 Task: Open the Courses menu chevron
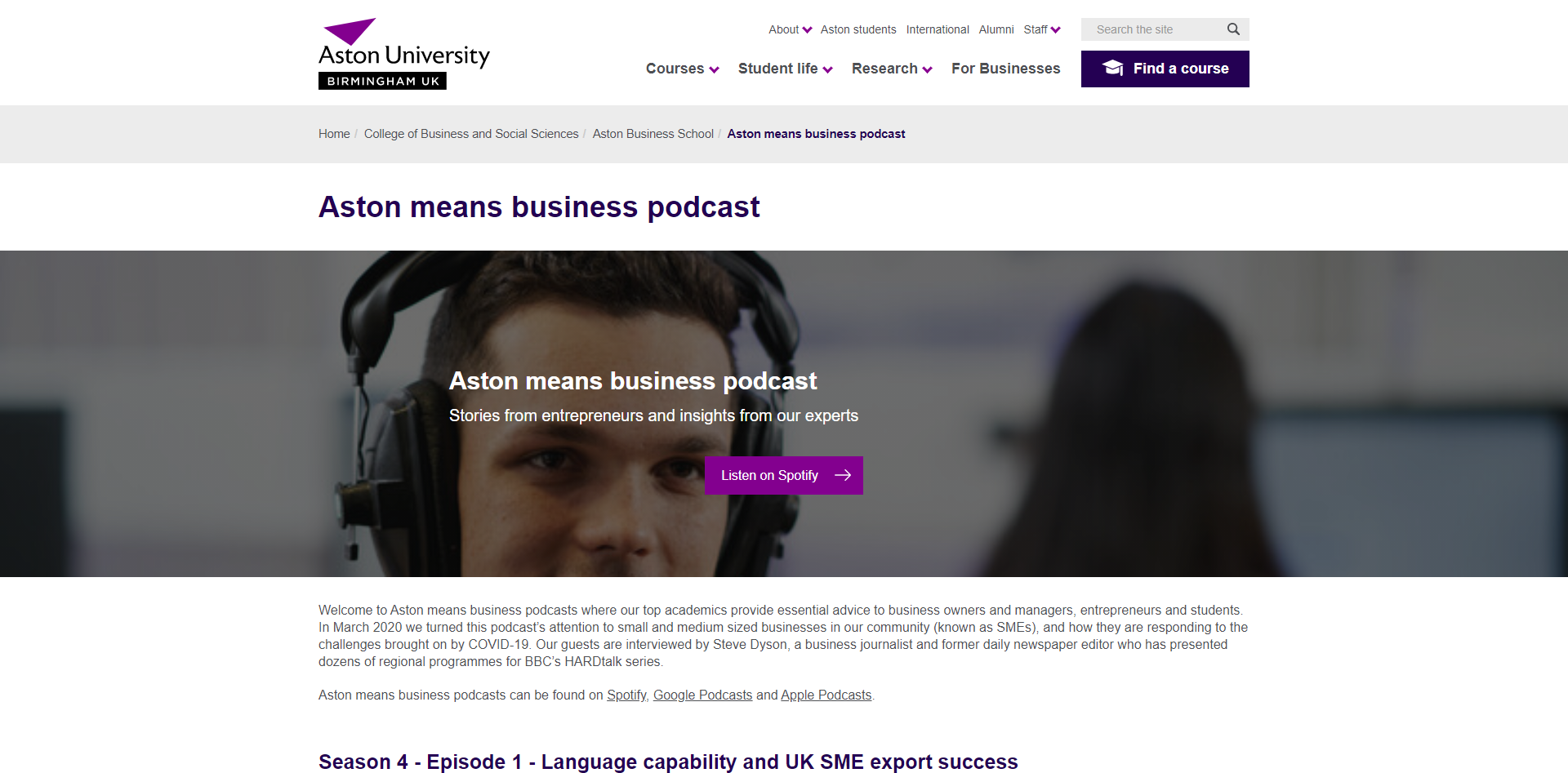(714, 70)
